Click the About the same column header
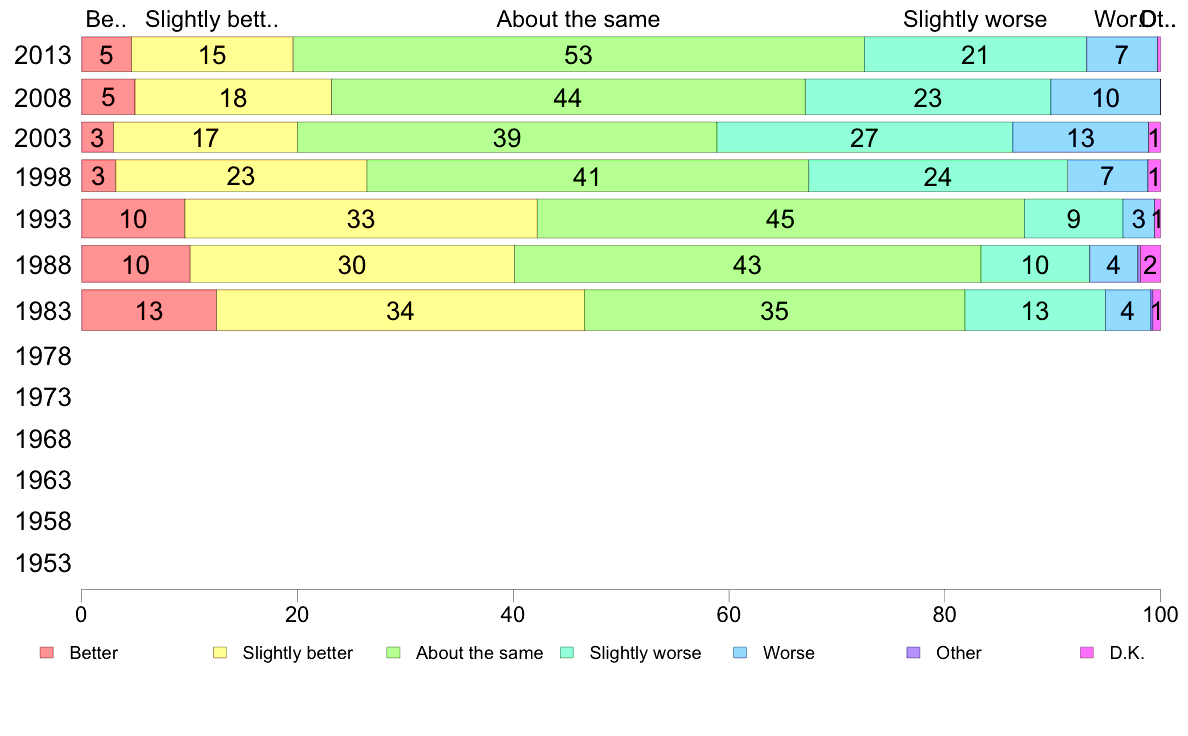Screen dimensions: 1188x736 [578, 20]
